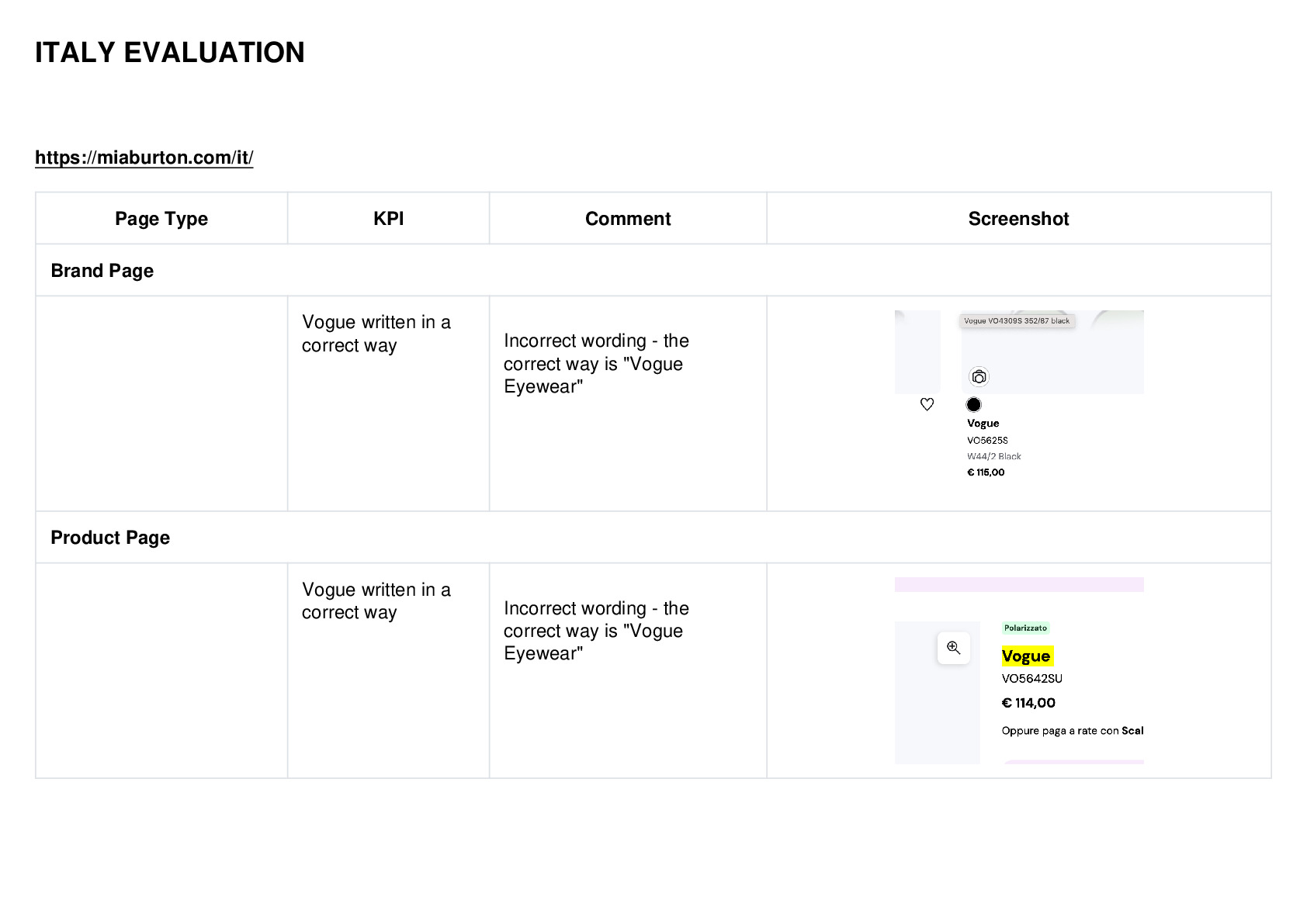1307x924 pixels.
Task: Click the magnifier zoom icon
Action: coord(954,648)
